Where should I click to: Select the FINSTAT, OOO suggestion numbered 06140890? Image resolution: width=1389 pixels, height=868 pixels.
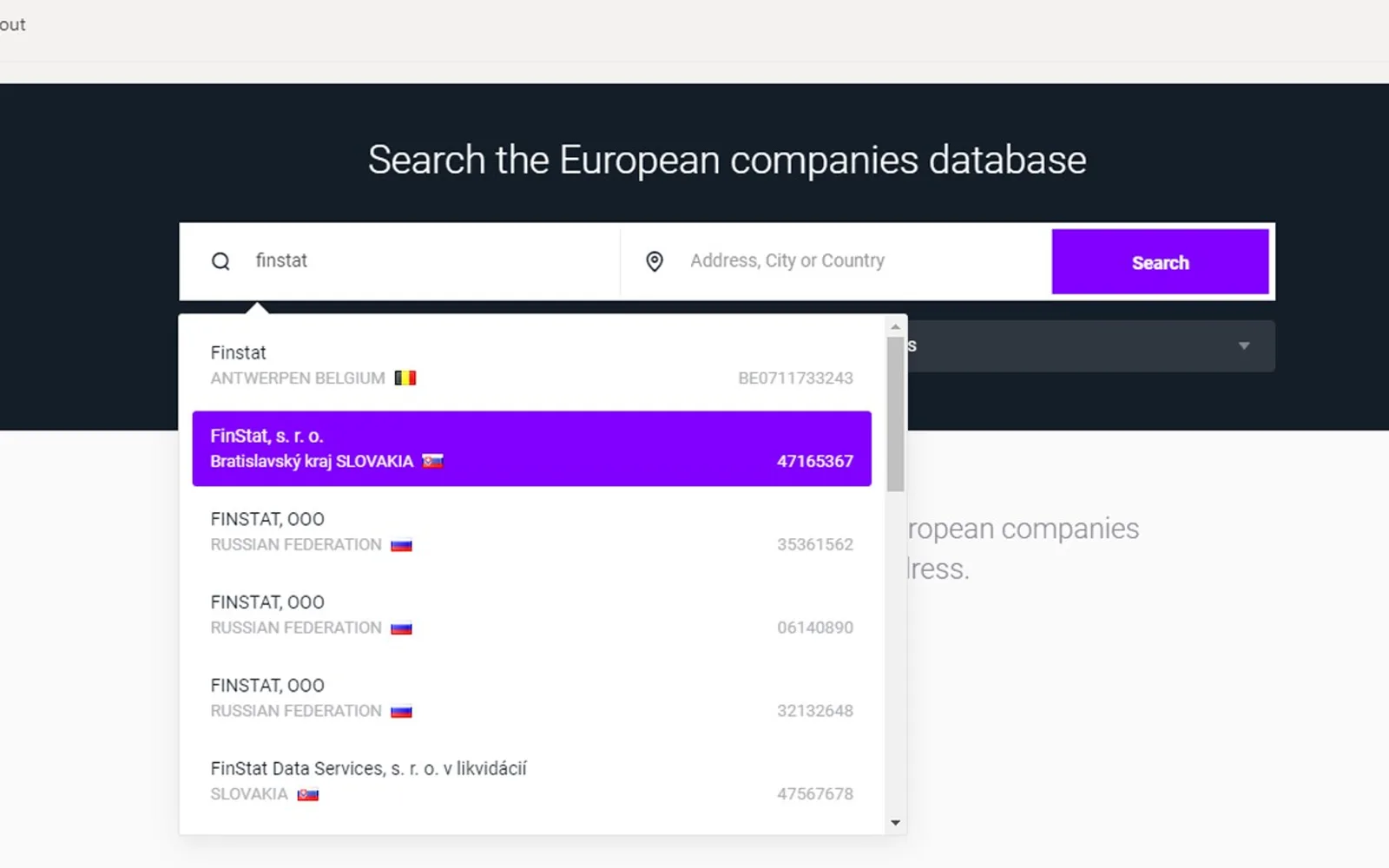[531, 615]
